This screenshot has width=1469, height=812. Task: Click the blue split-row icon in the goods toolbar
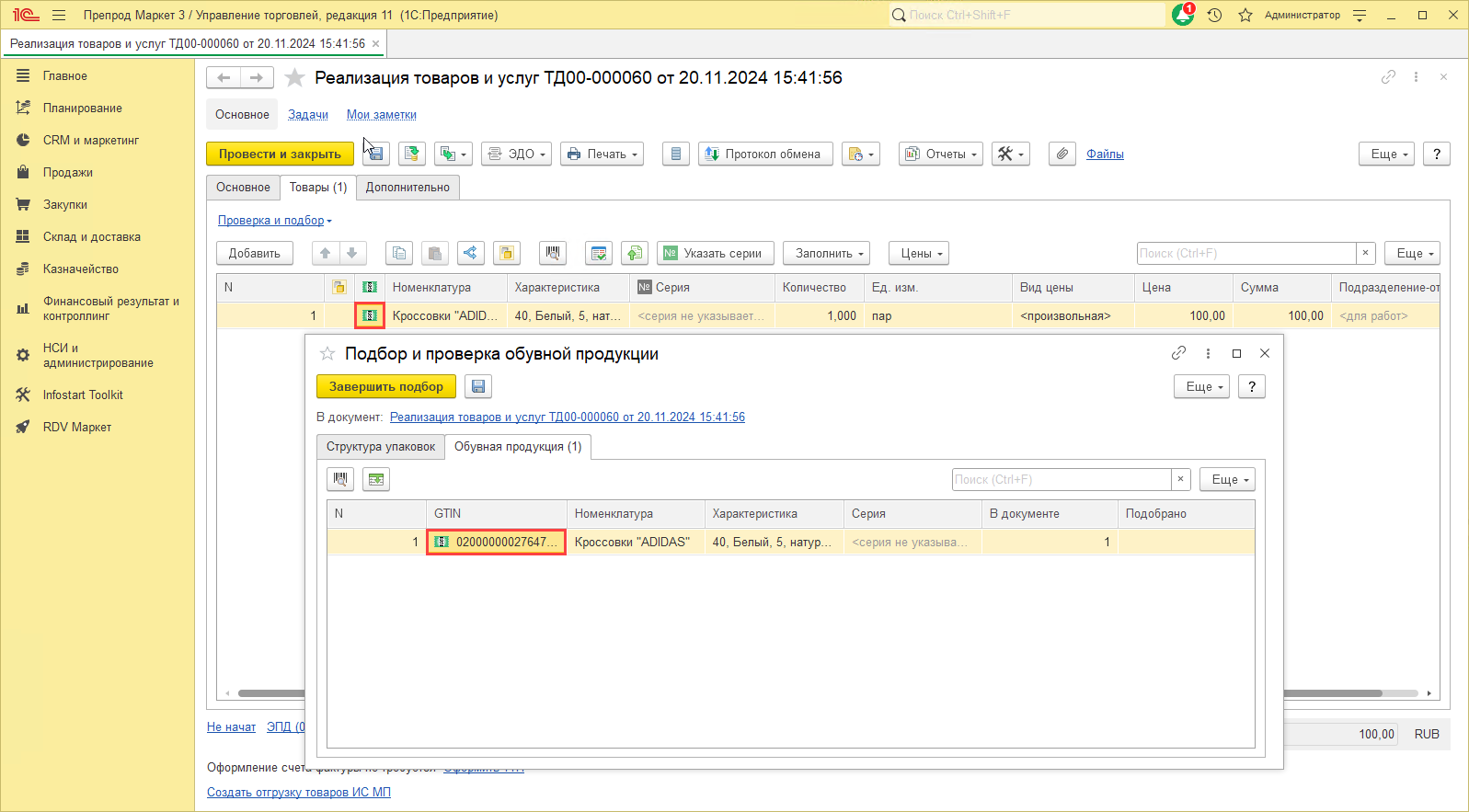[x=471, y=254]
